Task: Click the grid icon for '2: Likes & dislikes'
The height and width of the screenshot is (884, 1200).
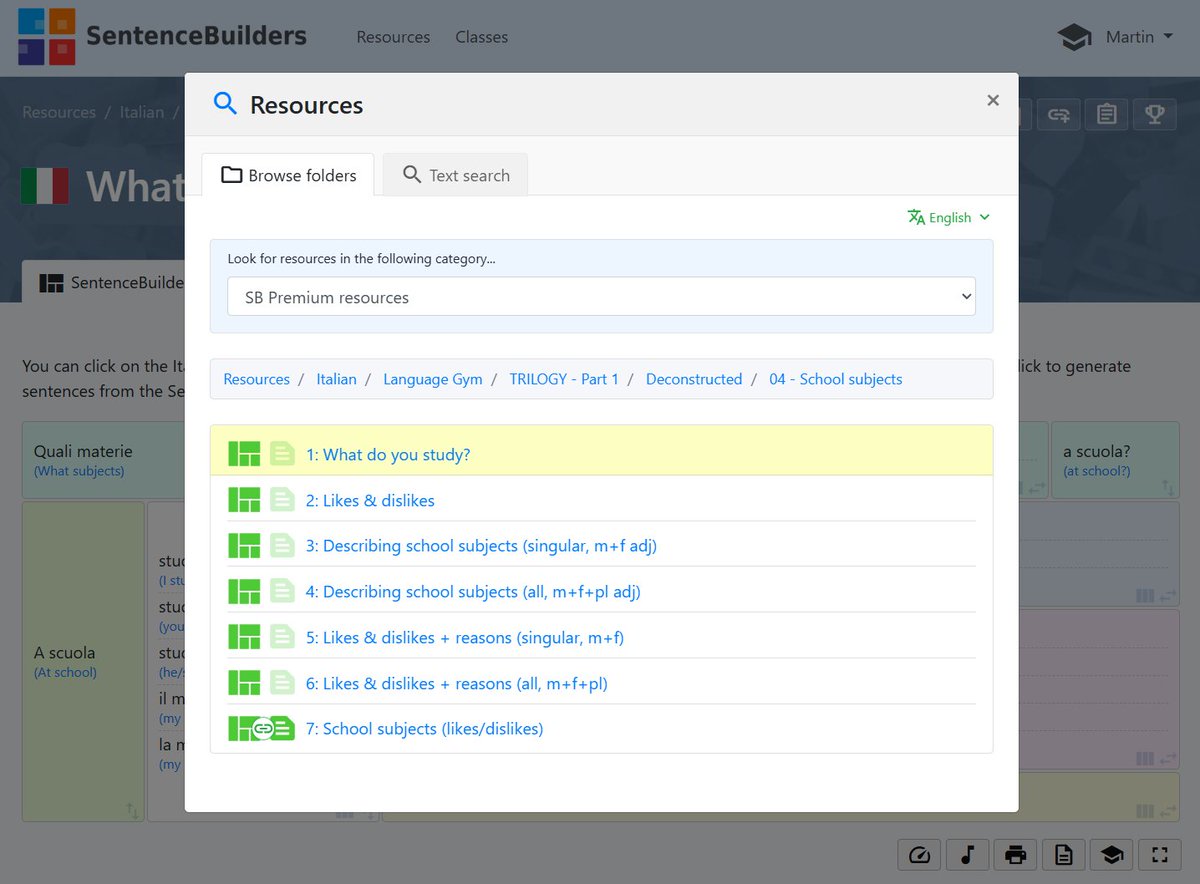Action: click(244, 500)
